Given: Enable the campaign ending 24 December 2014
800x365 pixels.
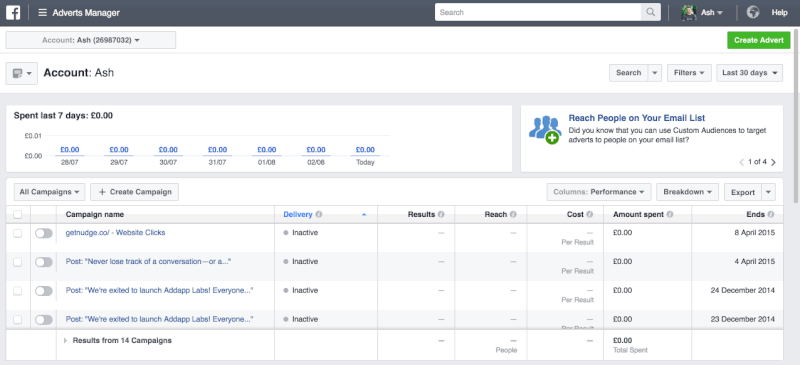Looking at the screenshot, I should click(x=44, y=291).
